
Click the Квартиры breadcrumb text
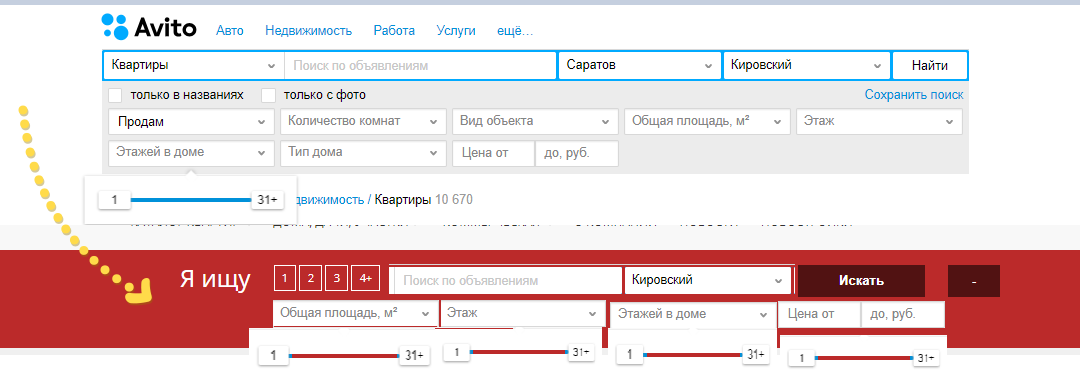(x=403, y=200)
